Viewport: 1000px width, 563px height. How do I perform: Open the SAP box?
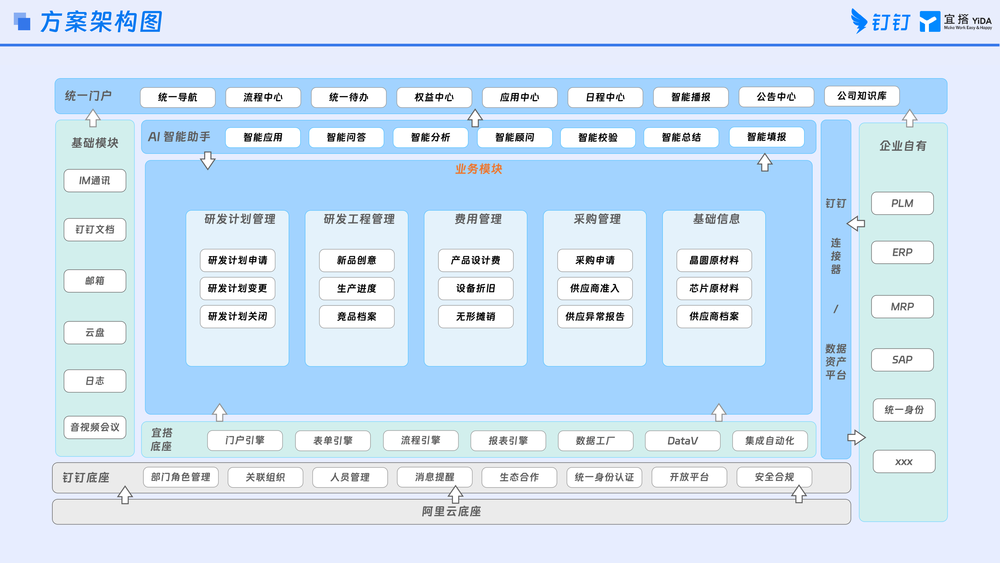[x=902, y=360]
